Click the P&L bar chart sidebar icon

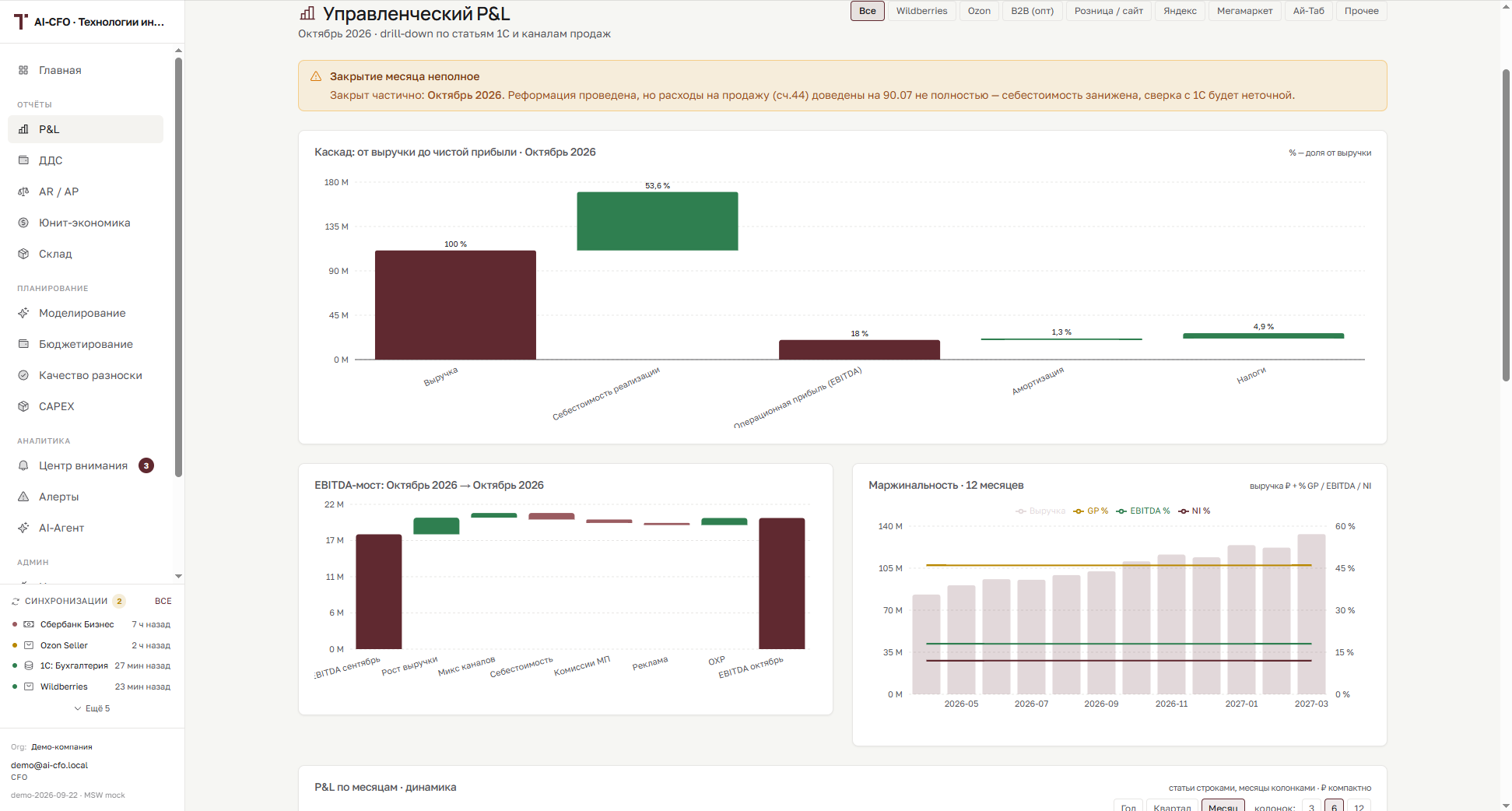point(23,129)
